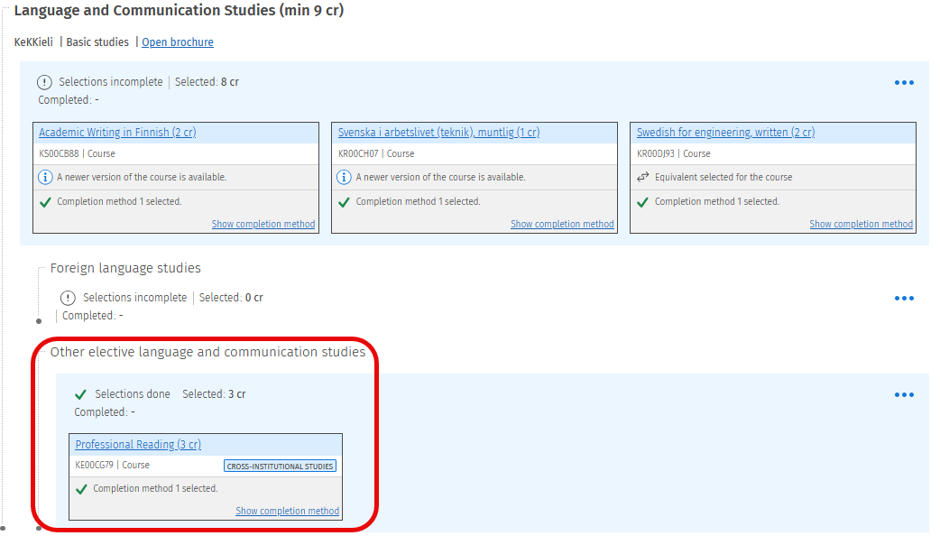Click the Basic studies label
The width and height of the screenshot is (940, 545).
[97, 42]
